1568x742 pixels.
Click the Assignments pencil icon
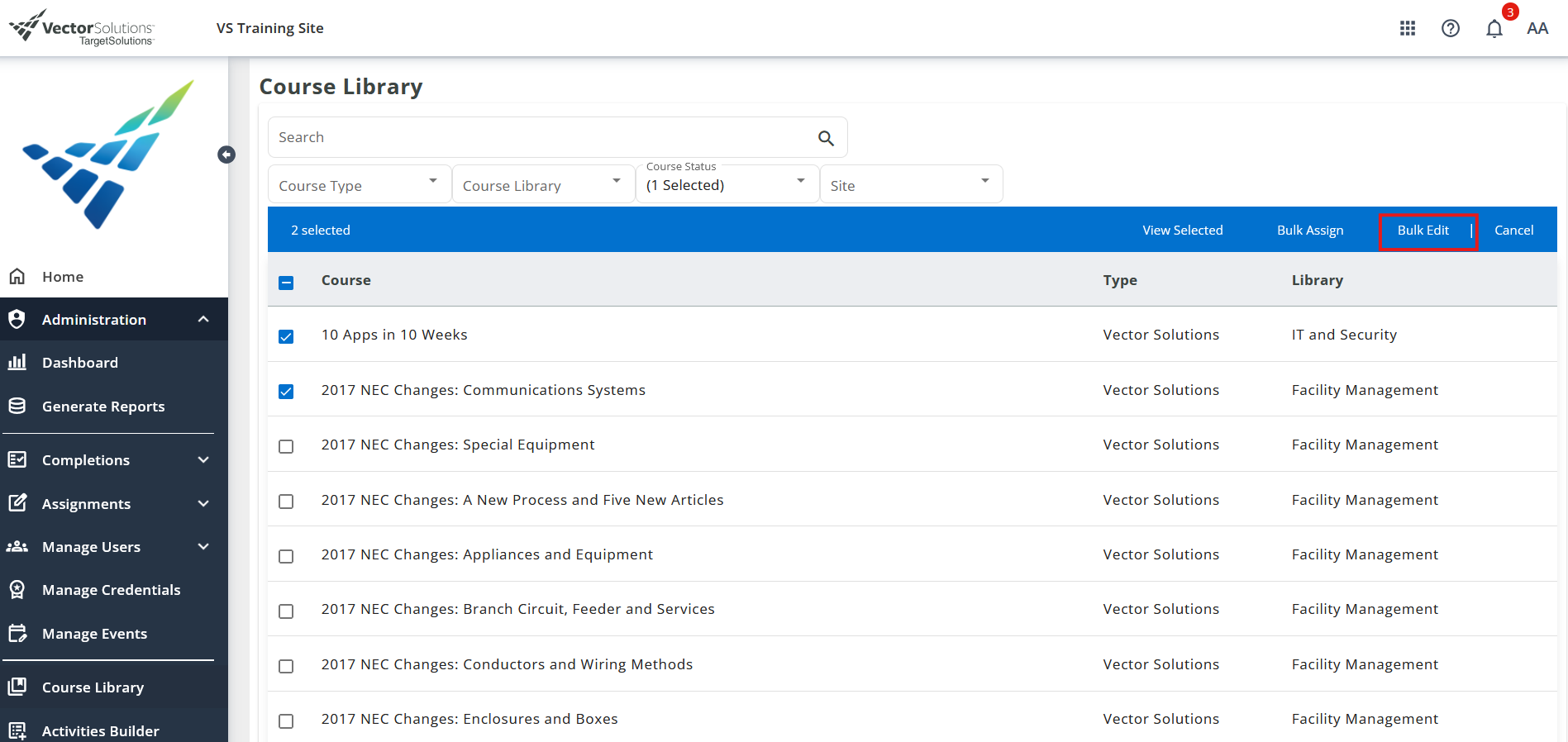[17, 503]
